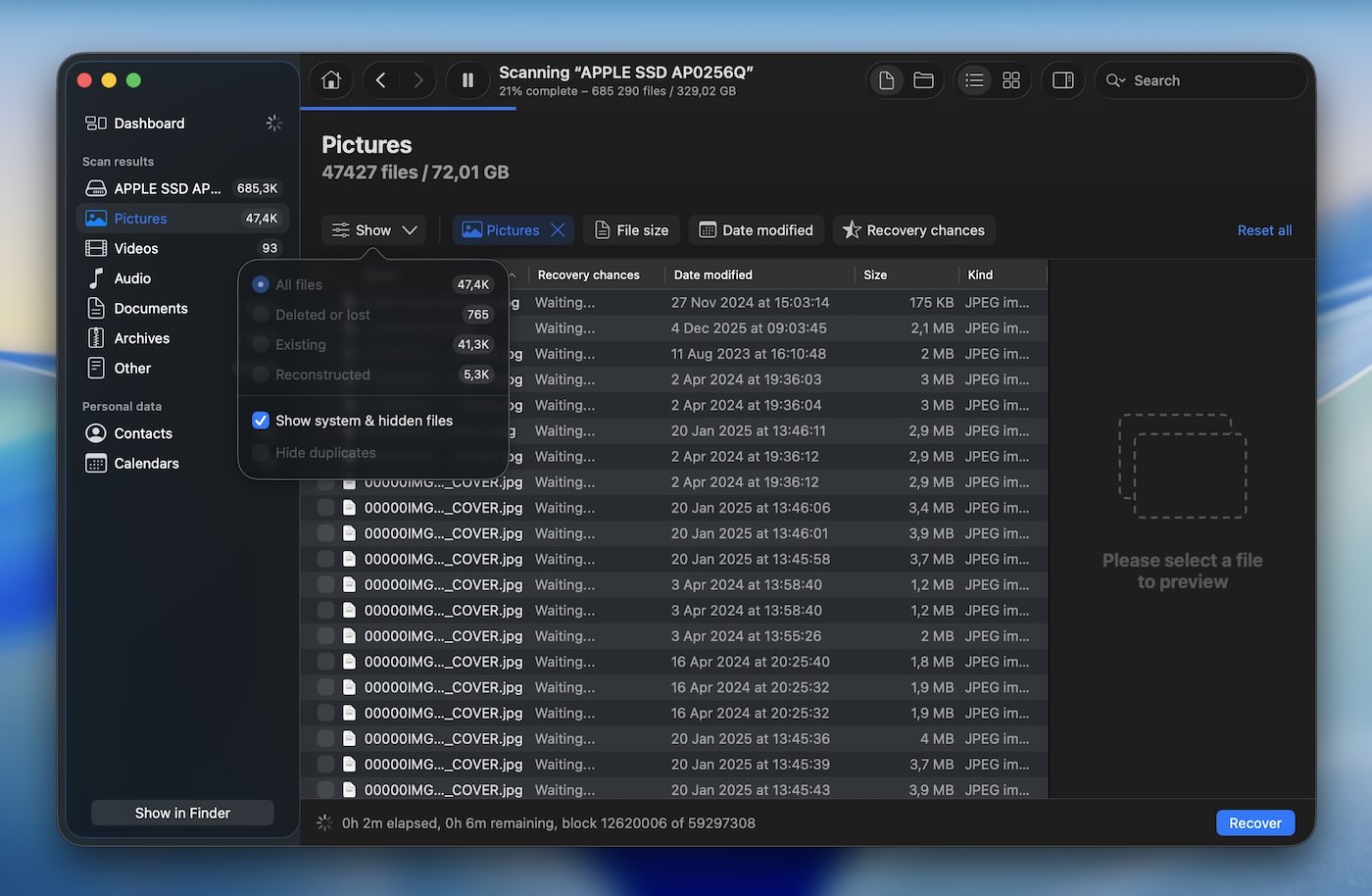1372x896 pixels.
Task: Select the Videos category in the sidebar
Action: [x=133, y=248]
